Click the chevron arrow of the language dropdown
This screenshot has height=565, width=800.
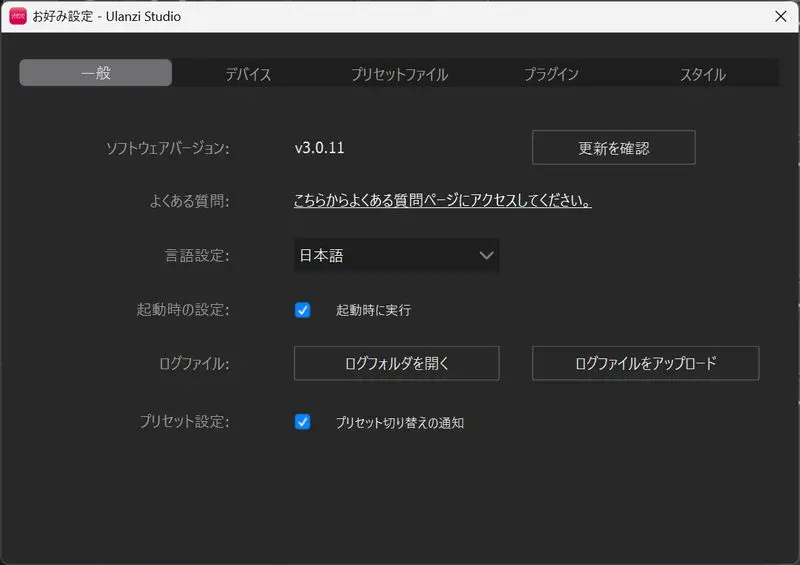pos(486,255)
